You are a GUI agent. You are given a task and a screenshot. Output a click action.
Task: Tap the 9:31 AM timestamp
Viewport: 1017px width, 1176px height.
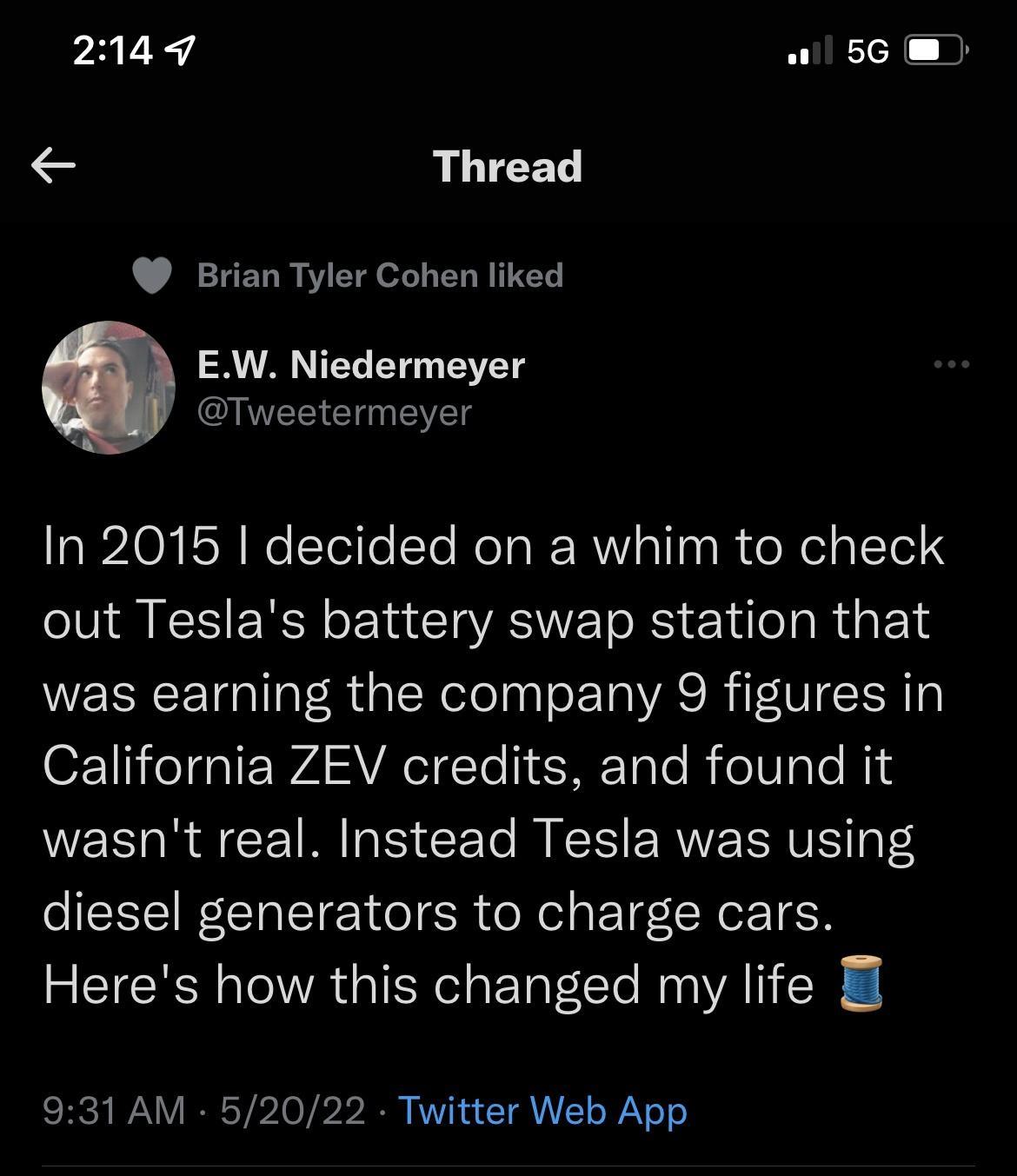(114, 1111)
